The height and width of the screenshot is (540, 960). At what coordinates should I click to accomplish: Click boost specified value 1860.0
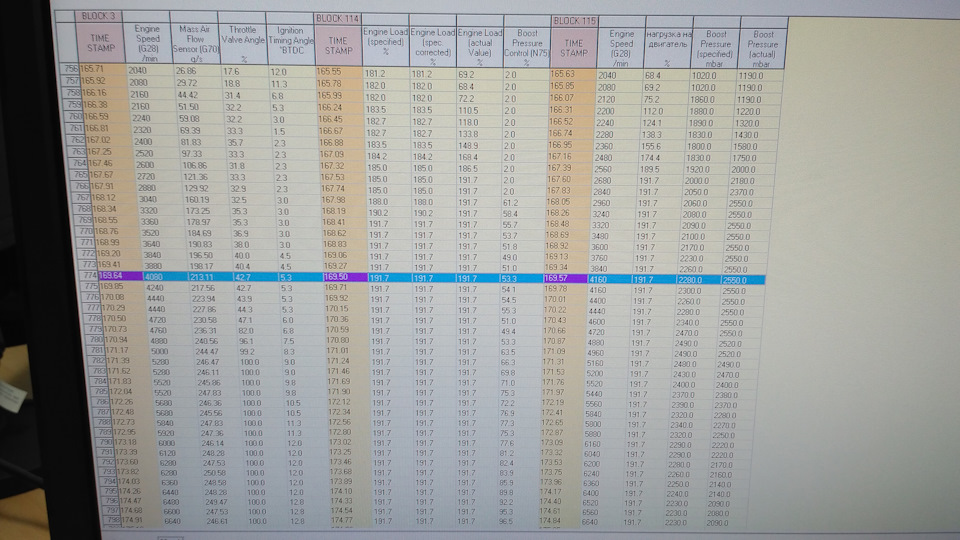(x=704, y=99)
